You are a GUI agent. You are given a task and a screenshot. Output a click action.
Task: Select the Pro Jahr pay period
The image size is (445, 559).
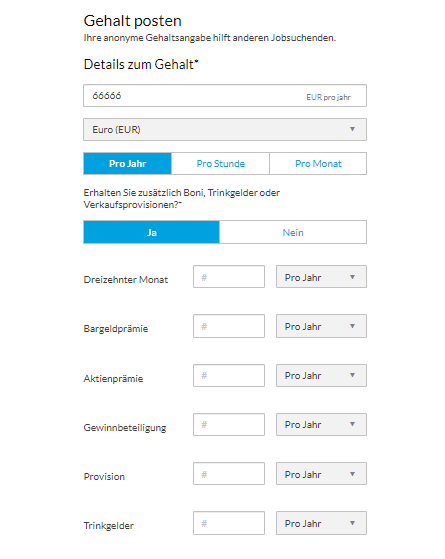click(127, 164)
